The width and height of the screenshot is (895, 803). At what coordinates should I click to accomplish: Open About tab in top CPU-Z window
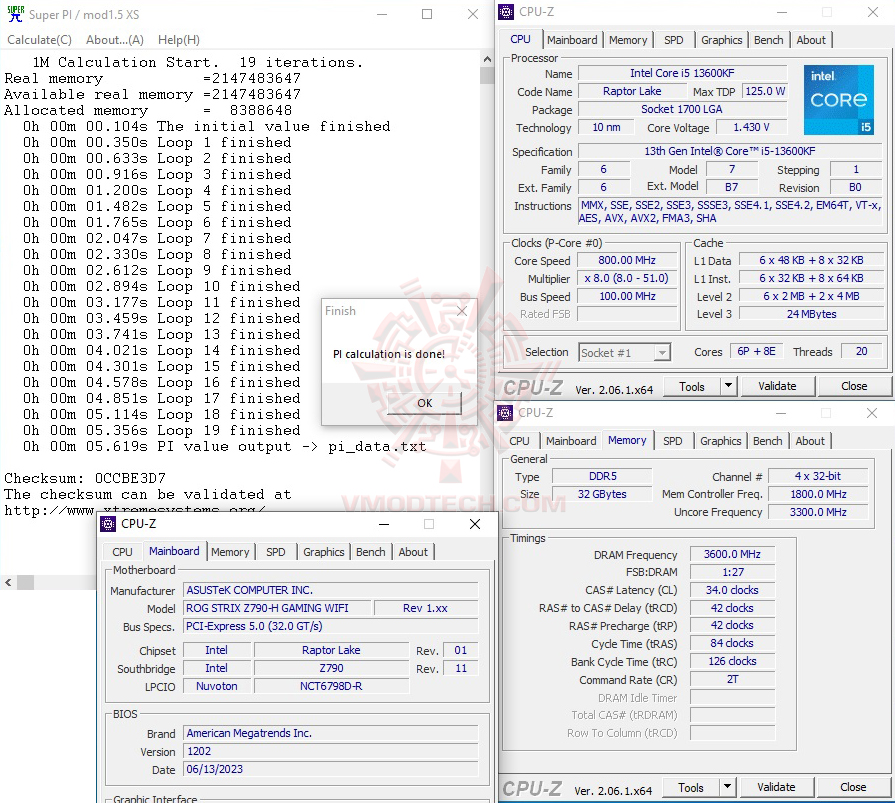[811, 40]
